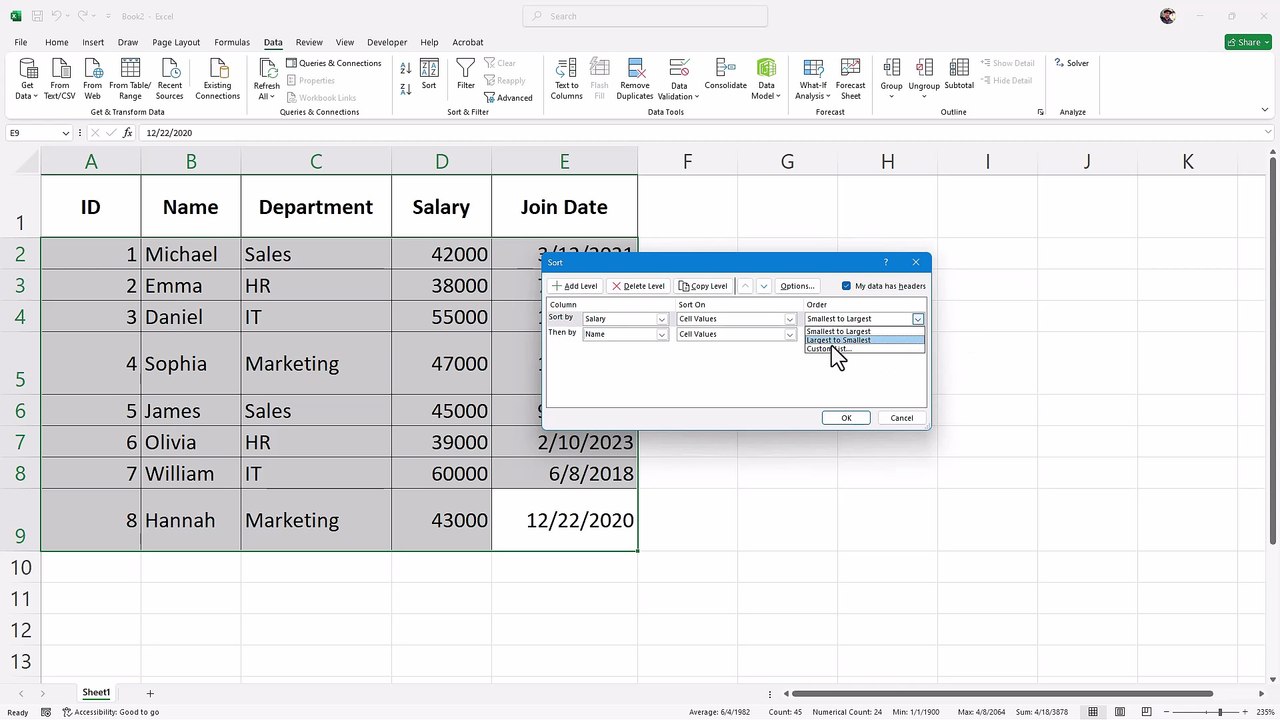This screenshot has width=1280, height=720.
Task: Open the Data Model tool
Action: 766,78
